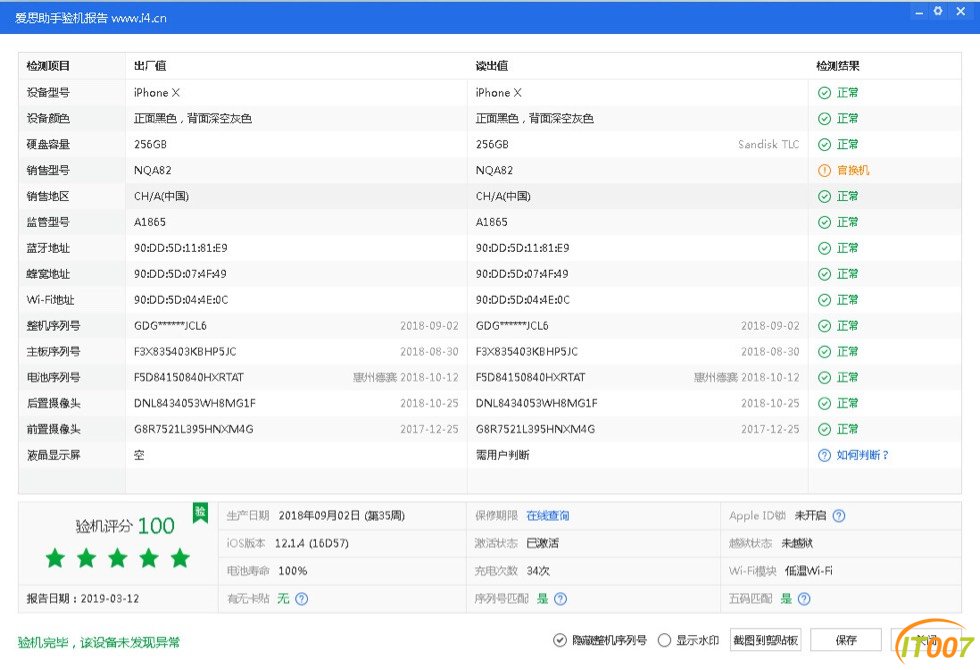
Task: Click the green check icon in 蓝牙地址 row
Action: click(824, 249)
